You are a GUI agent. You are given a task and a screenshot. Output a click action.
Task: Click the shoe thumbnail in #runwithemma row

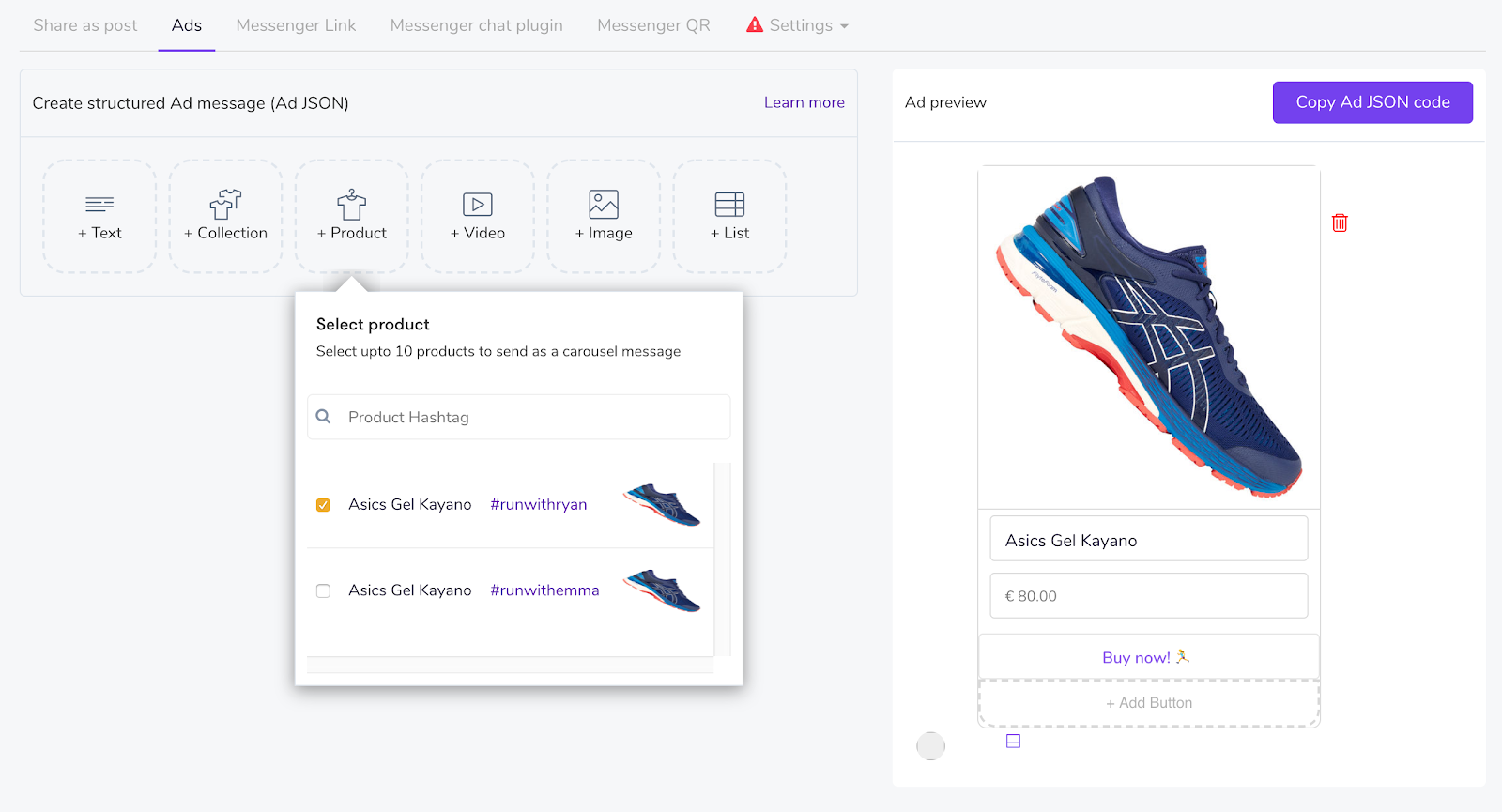tap(662, 590)
